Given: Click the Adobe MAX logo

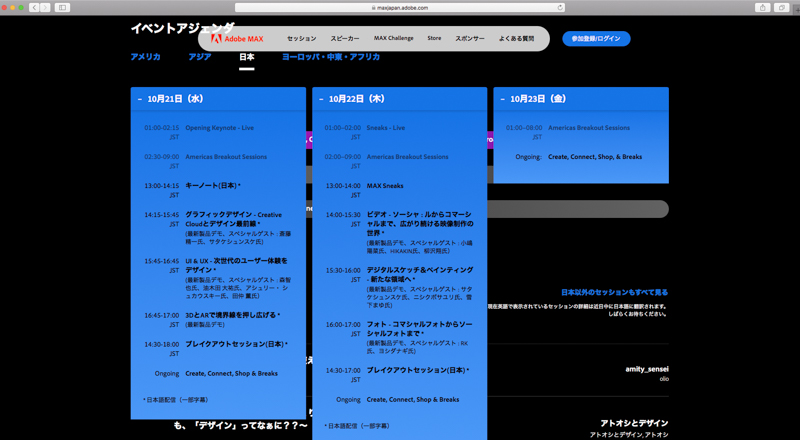Looking at the screenshot, I should 237,39.
